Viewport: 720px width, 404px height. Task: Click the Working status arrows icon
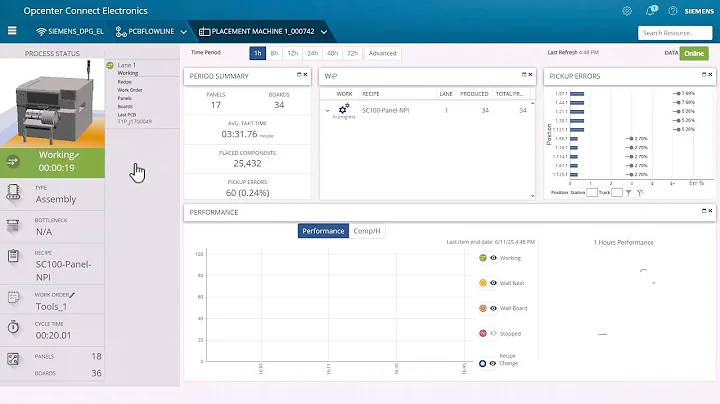tap(13, 162)
